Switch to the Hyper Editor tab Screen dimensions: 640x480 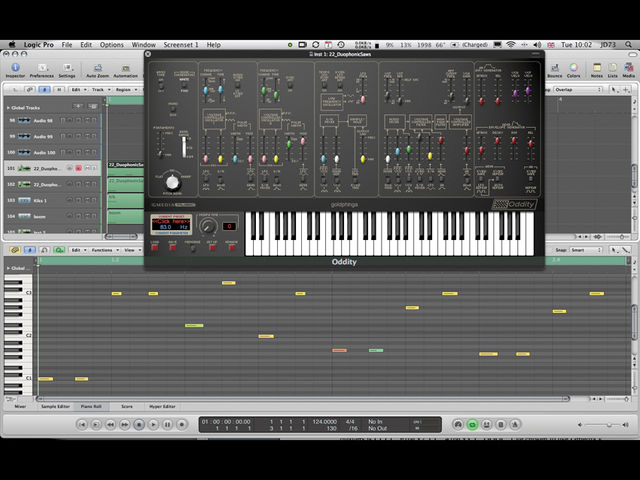[162, 407]
